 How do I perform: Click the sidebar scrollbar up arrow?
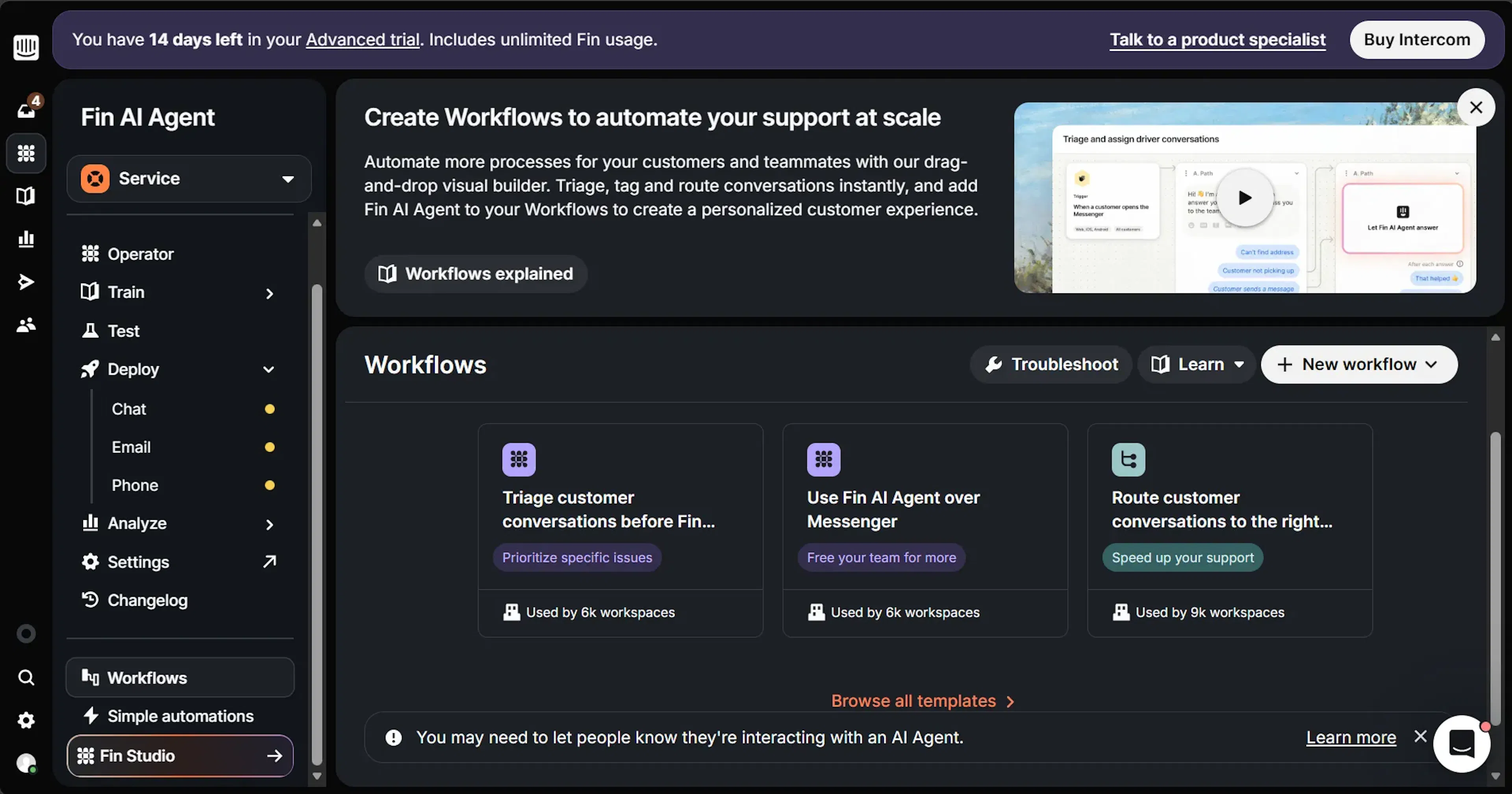[x=317, y=223]
